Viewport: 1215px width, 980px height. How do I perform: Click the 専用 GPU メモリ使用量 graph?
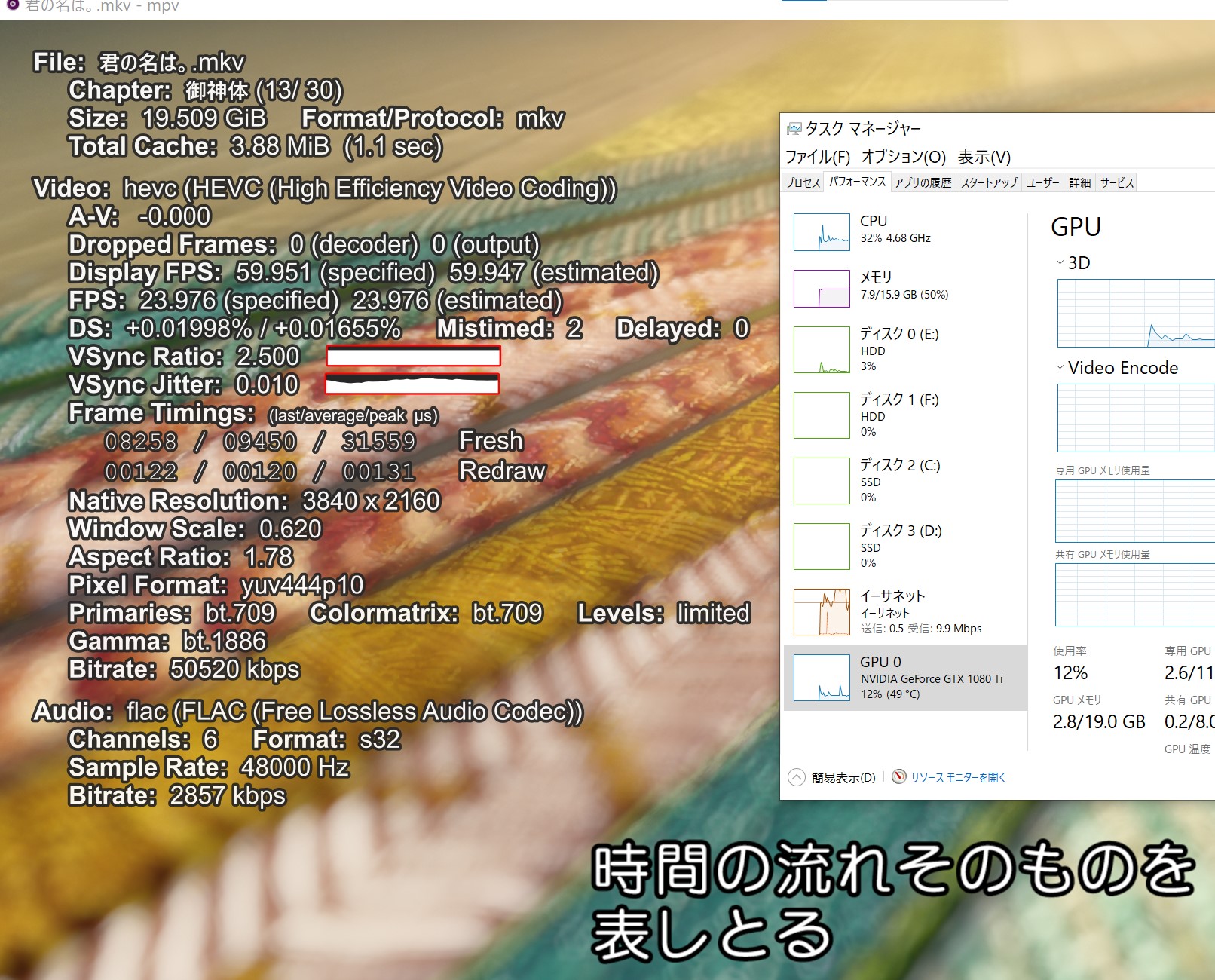(x=1135, y=511)
